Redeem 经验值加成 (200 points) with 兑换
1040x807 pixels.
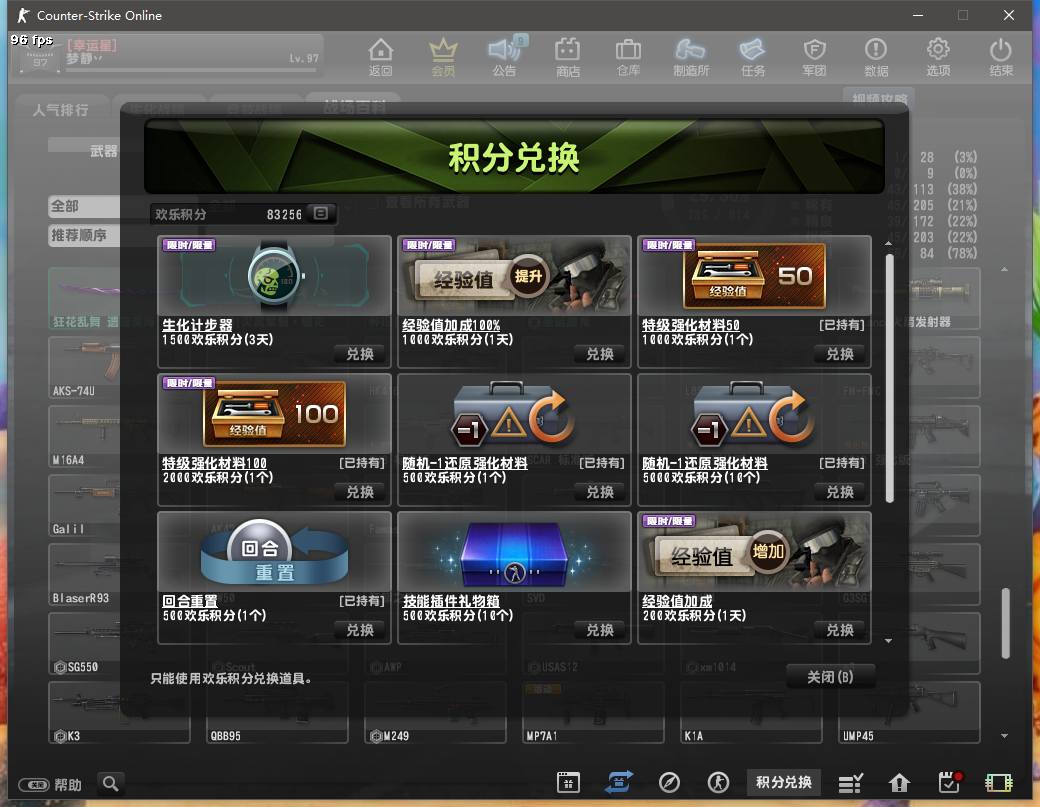(x=840, y=630)
